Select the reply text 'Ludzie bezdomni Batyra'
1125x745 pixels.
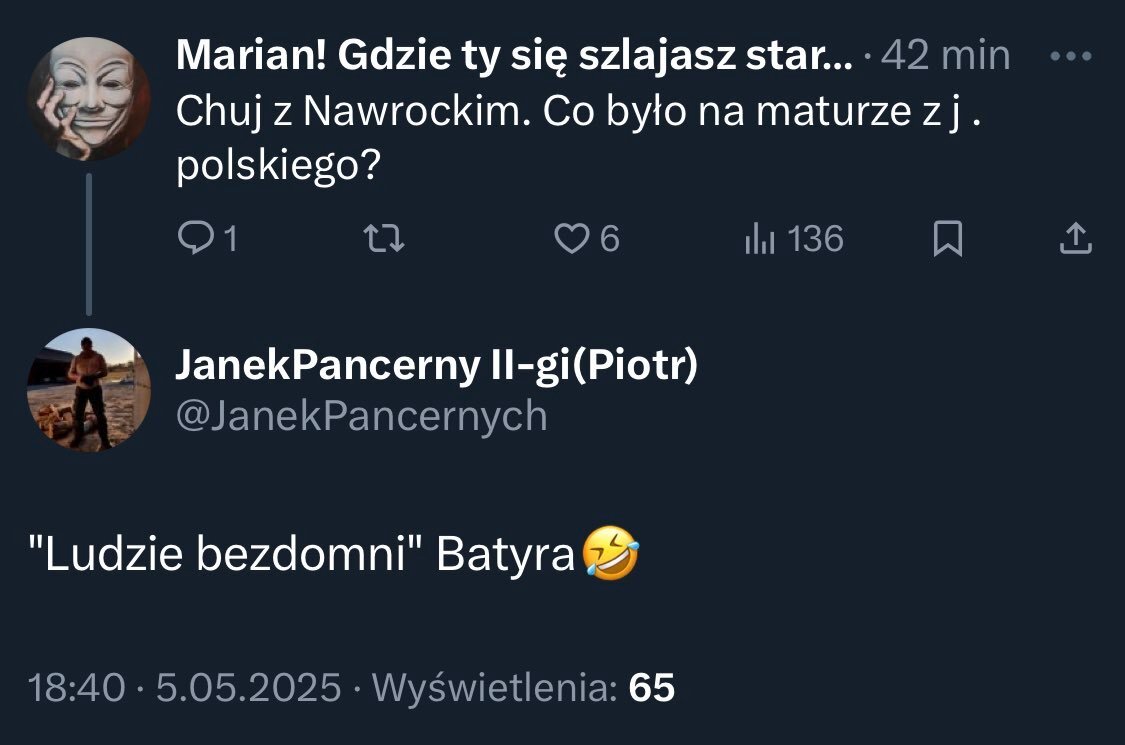pyautogui.click(x=301, y=554)
